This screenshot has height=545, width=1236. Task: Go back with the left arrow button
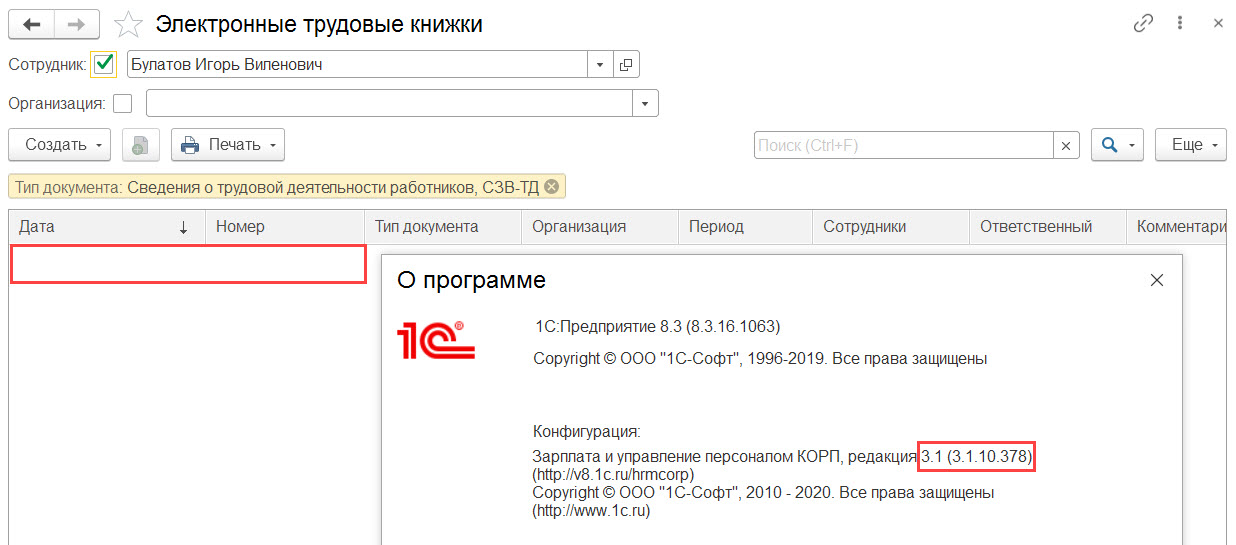click(x=30, y=24)
